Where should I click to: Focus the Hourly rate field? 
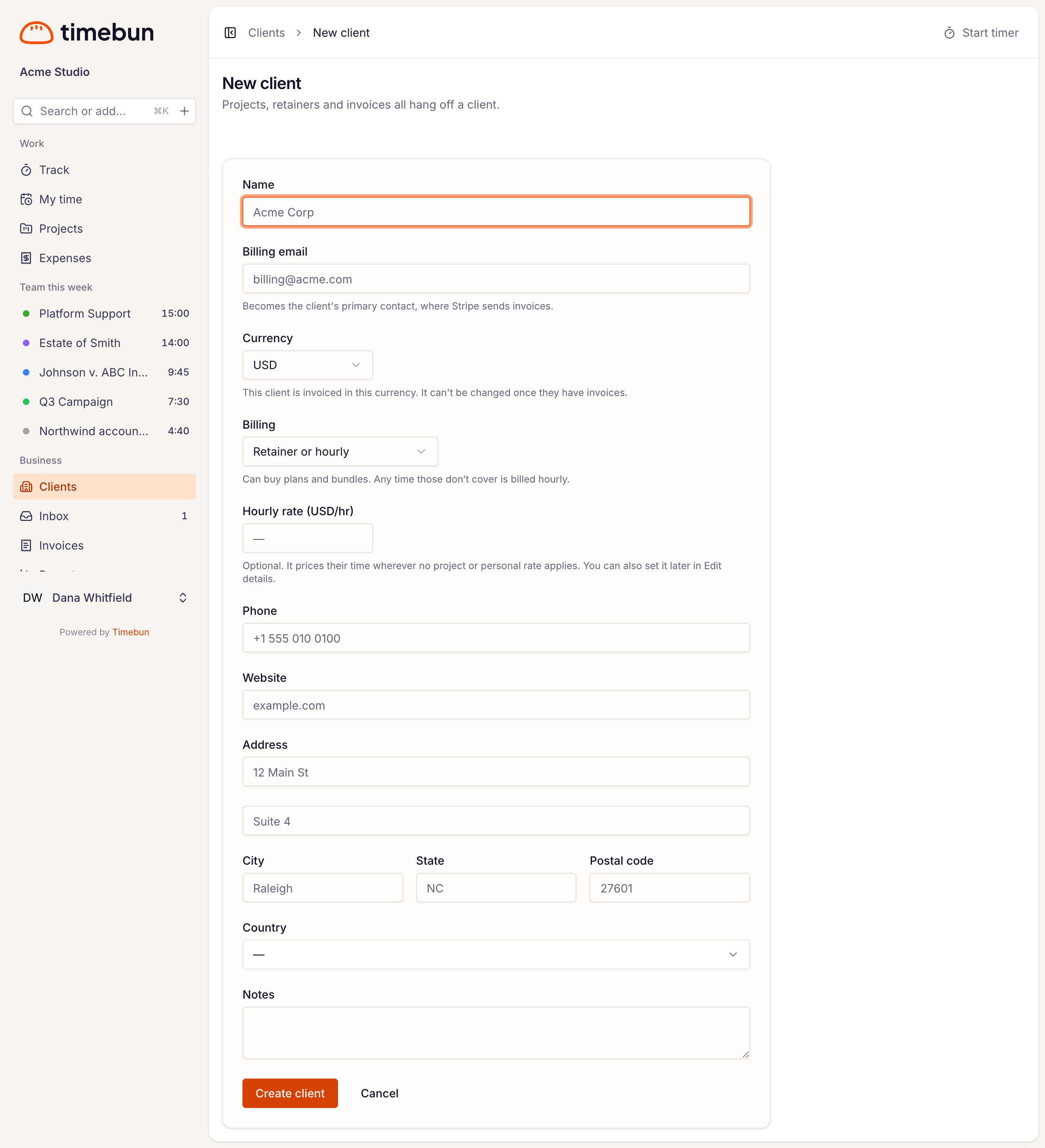(307, 538)
